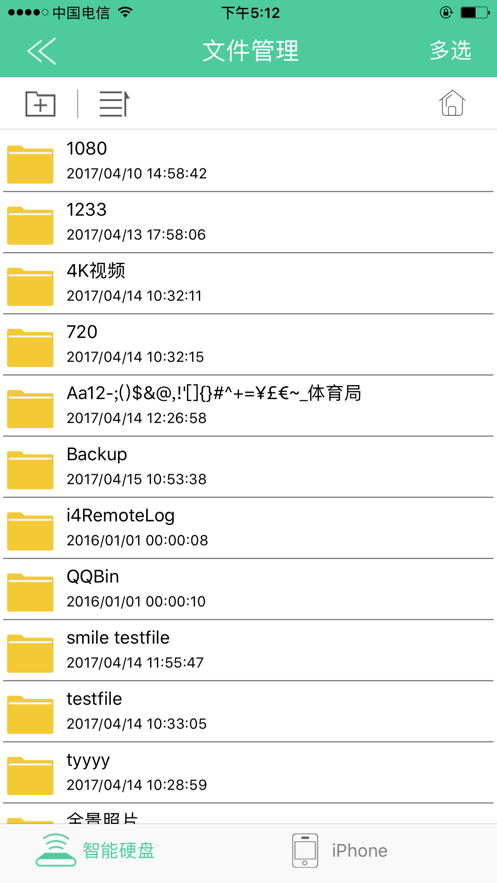Open the Aa12 special characters folder
The height and width of the screenshot is (883, 497).
tap(248, 405)
